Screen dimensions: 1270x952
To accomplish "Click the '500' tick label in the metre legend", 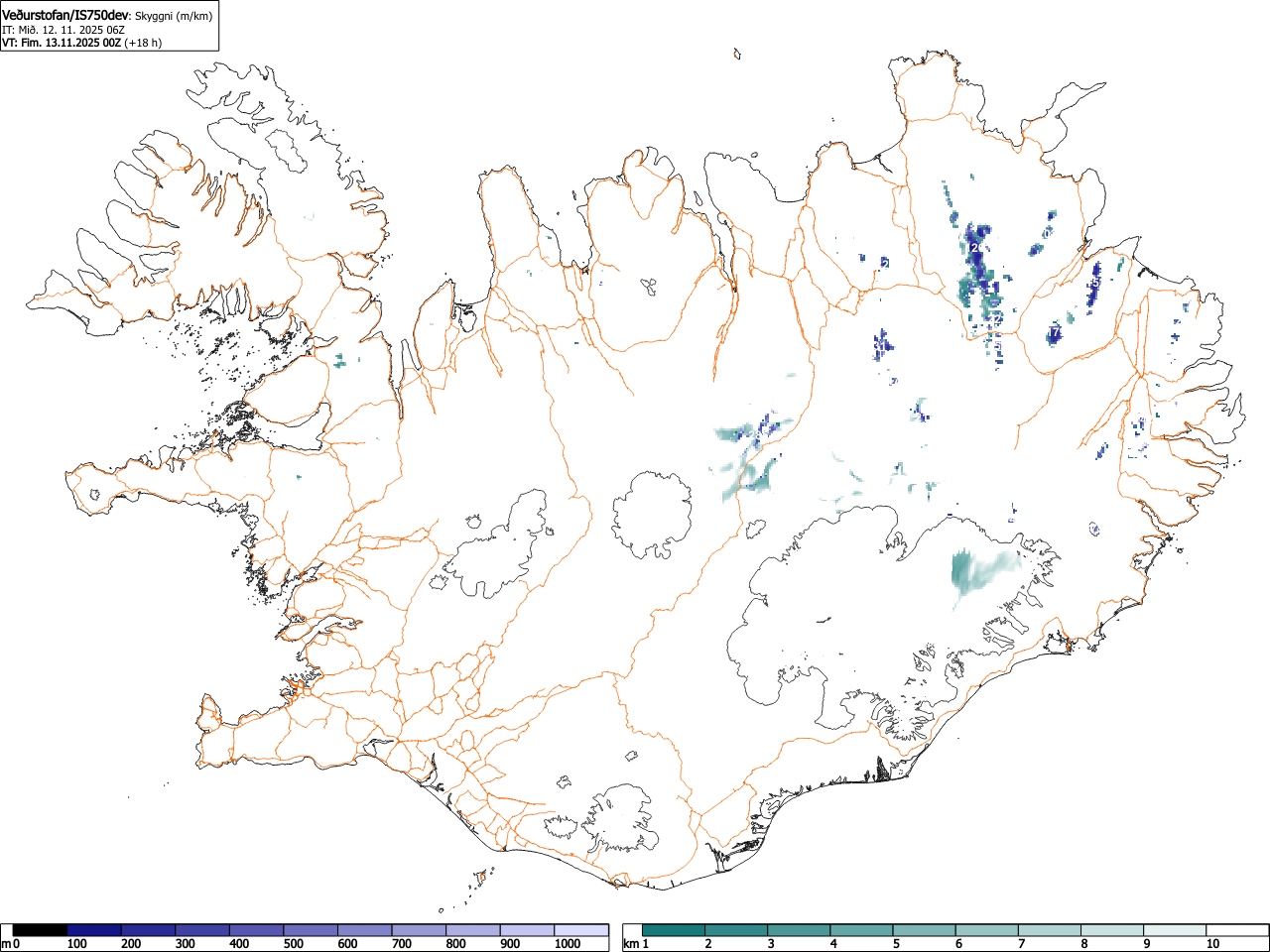I will click(293, 944).
